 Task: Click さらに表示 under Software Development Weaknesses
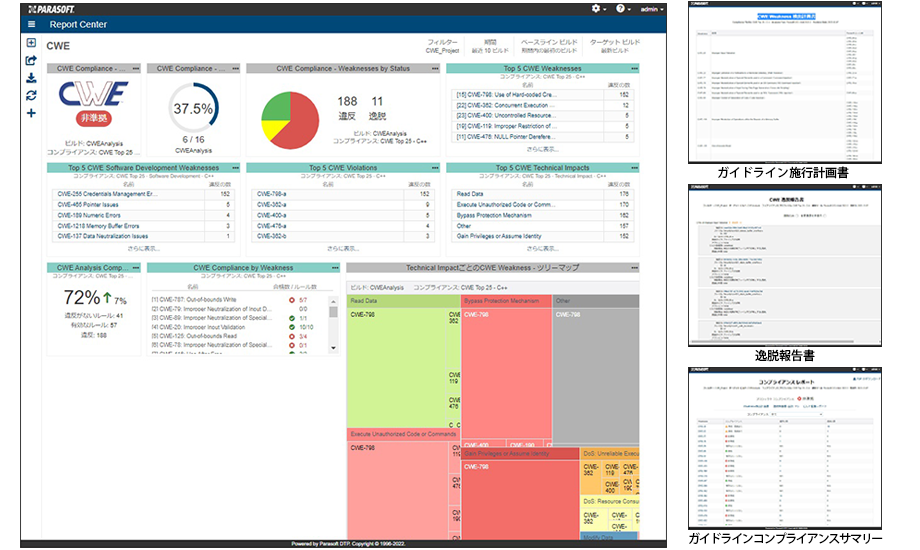coord(143,249)
